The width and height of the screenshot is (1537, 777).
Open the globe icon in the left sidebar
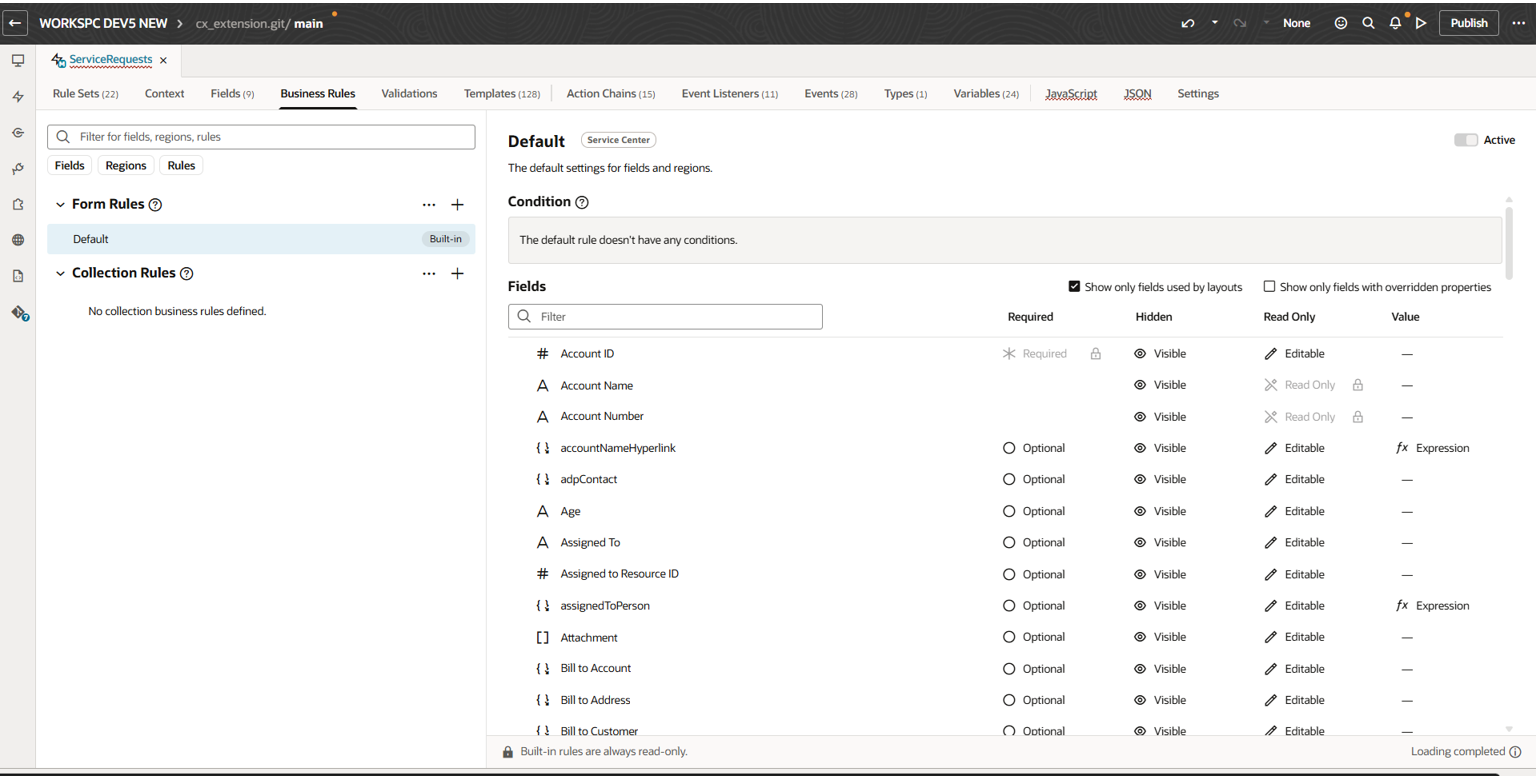pyautogui.click(x=17, y=240)
